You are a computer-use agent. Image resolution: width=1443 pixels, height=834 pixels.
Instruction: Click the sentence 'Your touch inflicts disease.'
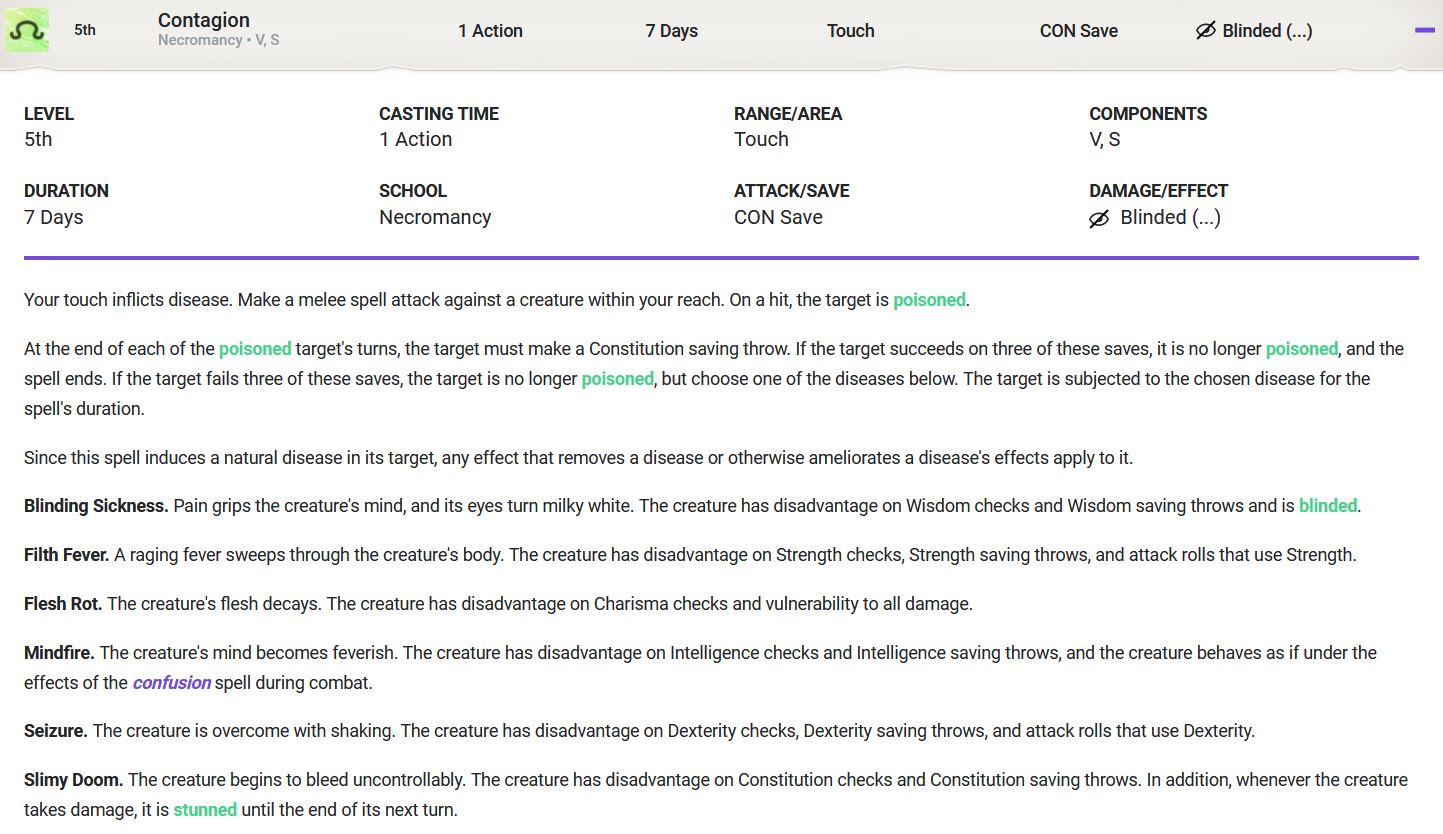coord(126,300)
